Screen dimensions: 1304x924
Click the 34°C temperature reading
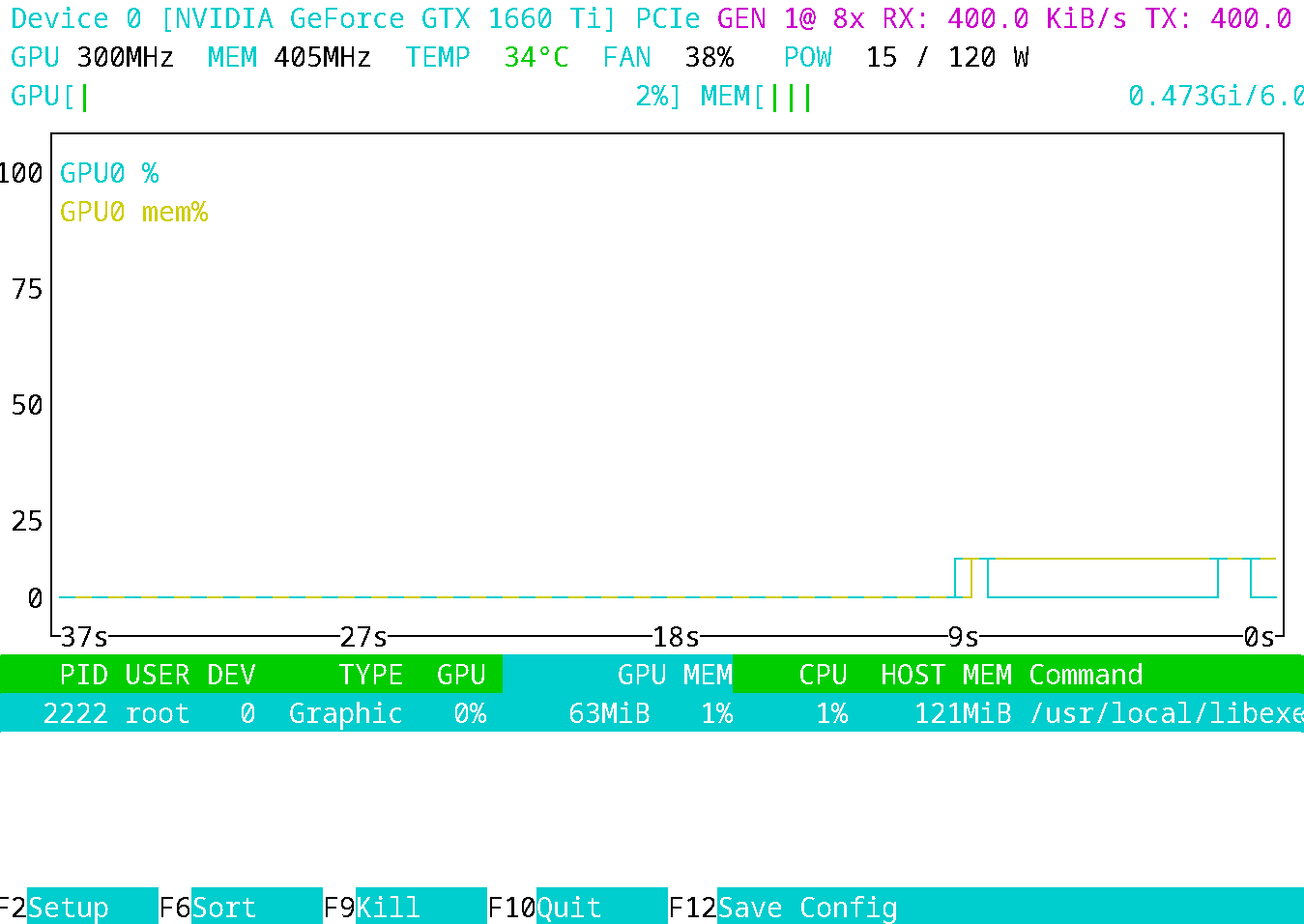point(536,58)
